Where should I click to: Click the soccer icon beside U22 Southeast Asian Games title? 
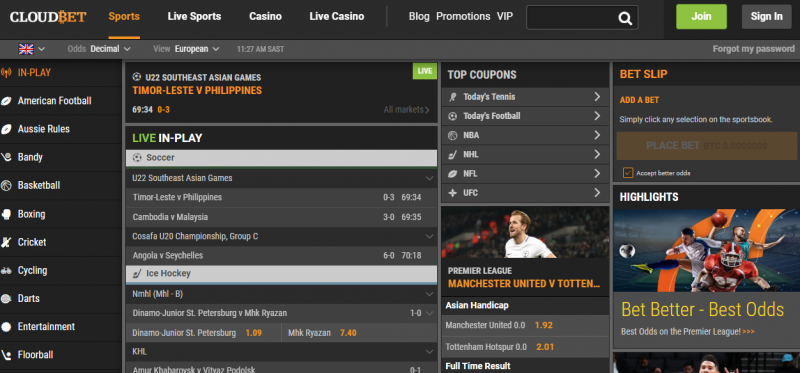pyautogui.click(x=136, y=78)
